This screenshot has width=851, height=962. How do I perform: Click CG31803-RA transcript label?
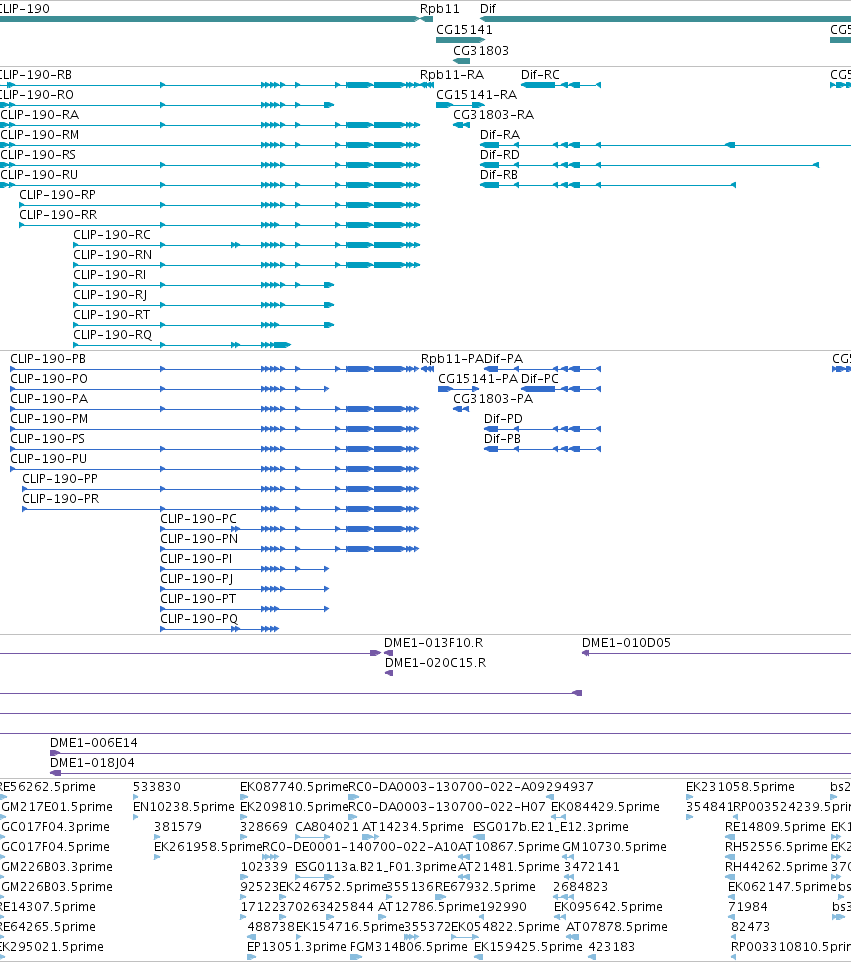494,115
